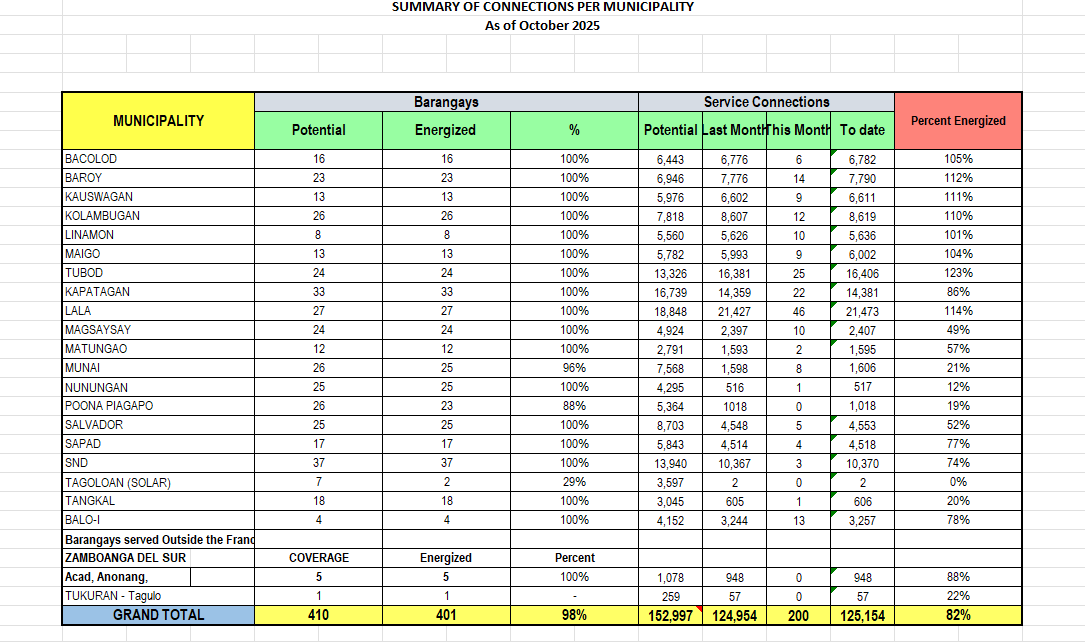Click the 152,997 grand total potential cell
1085x642 pixels.
pyautogui.click(x=670, y=616)
